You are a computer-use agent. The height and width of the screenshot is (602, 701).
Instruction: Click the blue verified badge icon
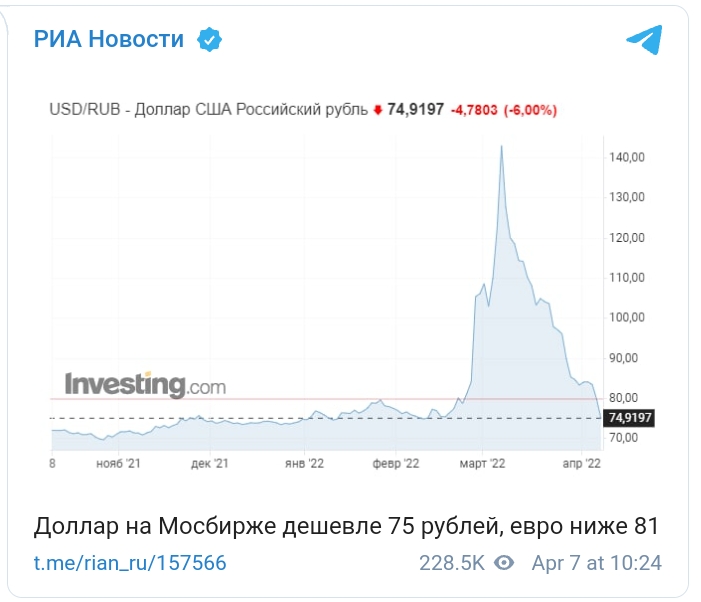(209, 39)
